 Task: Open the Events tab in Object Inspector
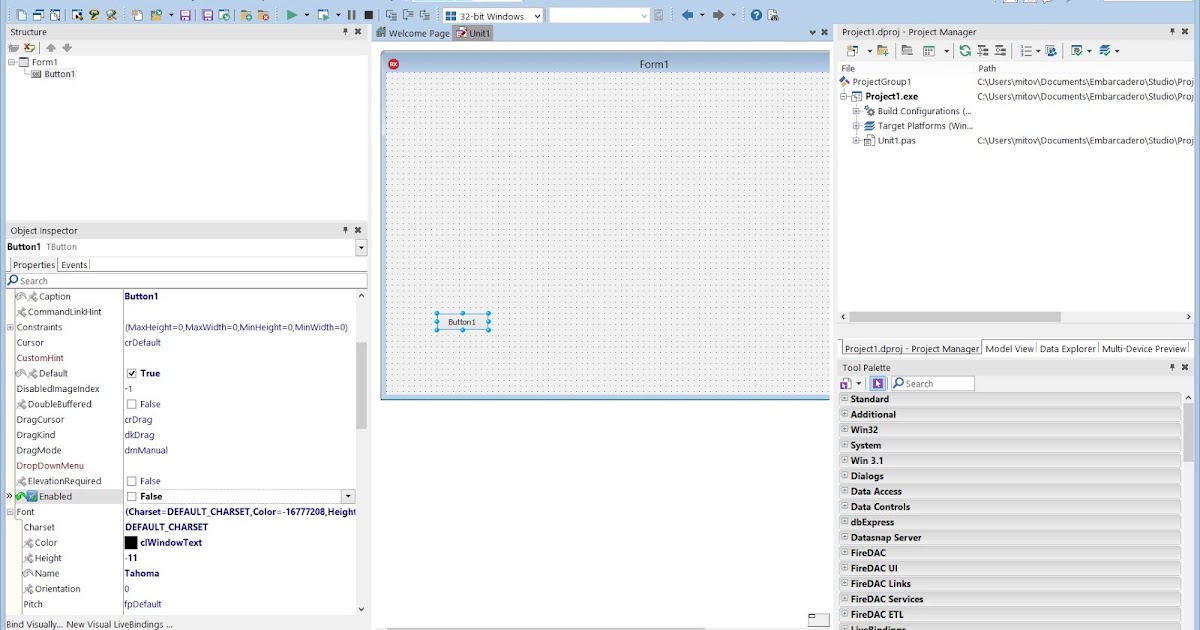pos(74,264)
